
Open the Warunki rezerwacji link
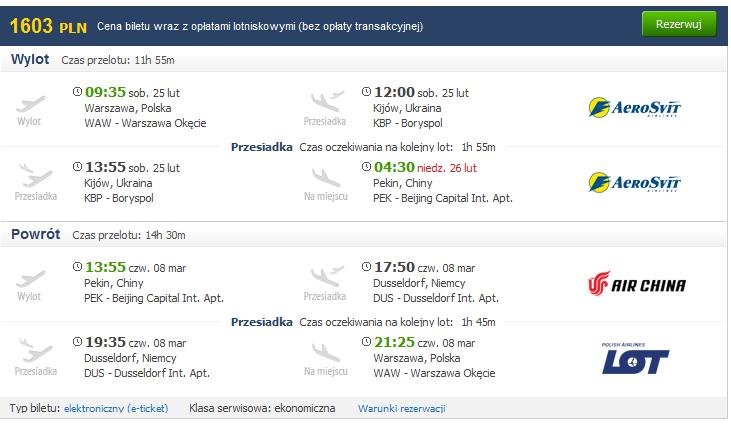pos(401,408)
